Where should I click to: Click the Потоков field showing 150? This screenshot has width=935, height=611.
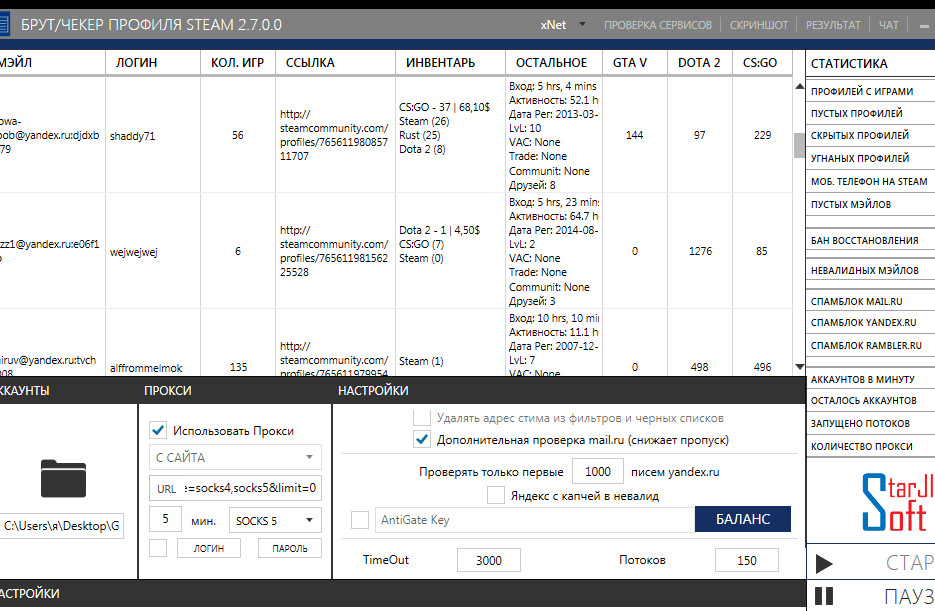747,560
